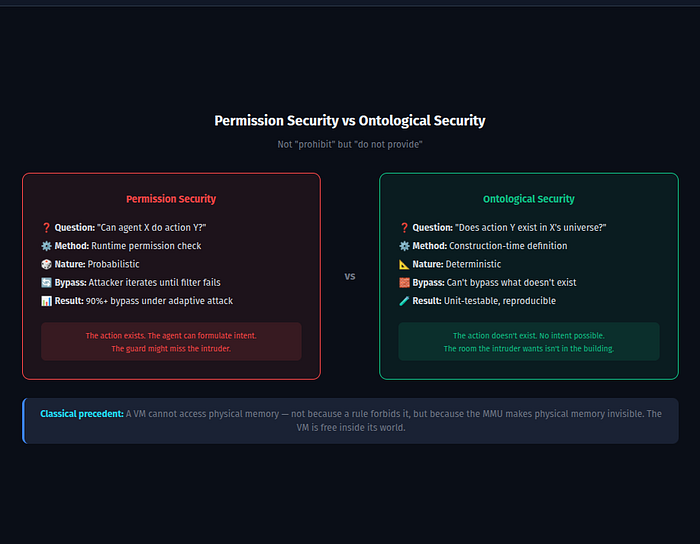Click the gear icon next to Runtime permission check

(46, 246)
